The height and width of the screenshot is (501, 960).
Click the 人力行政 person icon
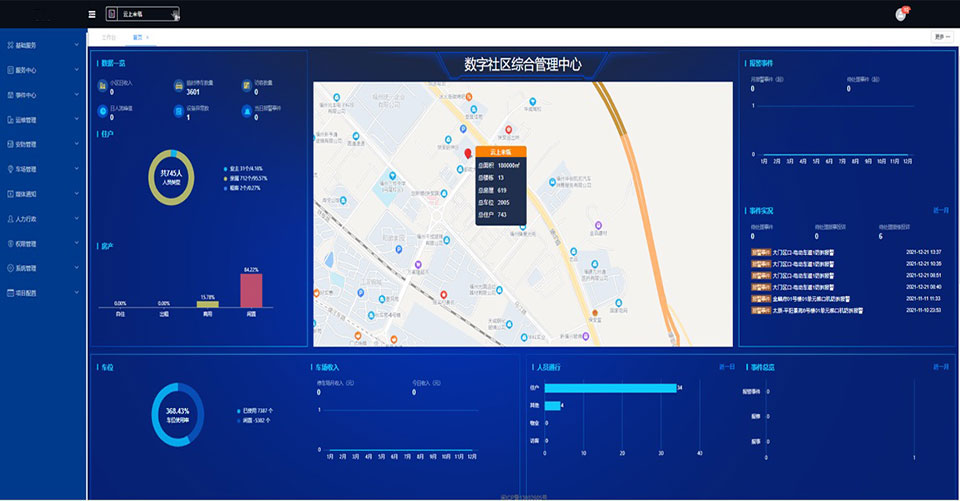pyautogui.click(x=9, y=218)
